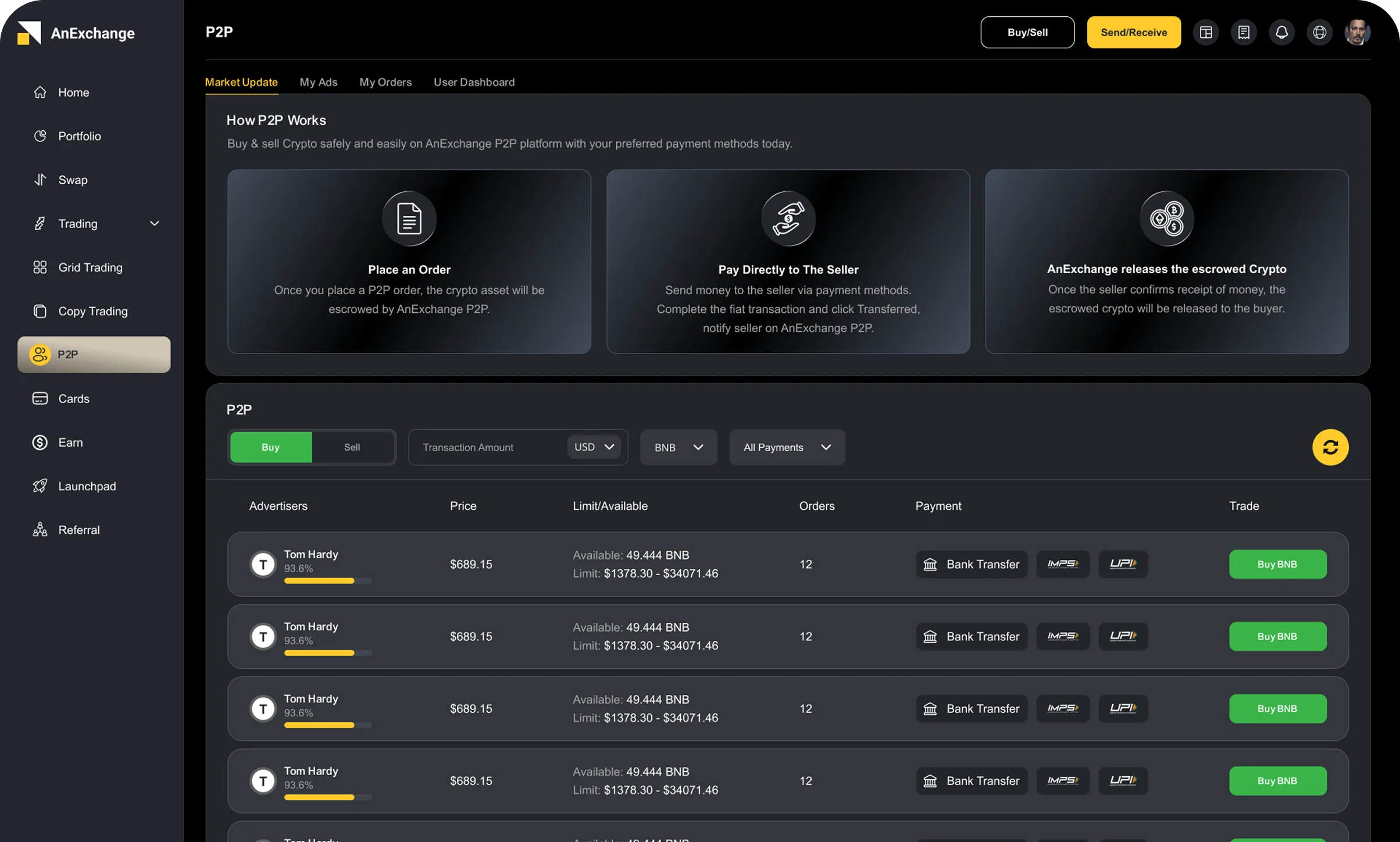The image size is (1400, 842).
Task: Click the orange refresh icon near payment filters
Action: point(1330,447)
